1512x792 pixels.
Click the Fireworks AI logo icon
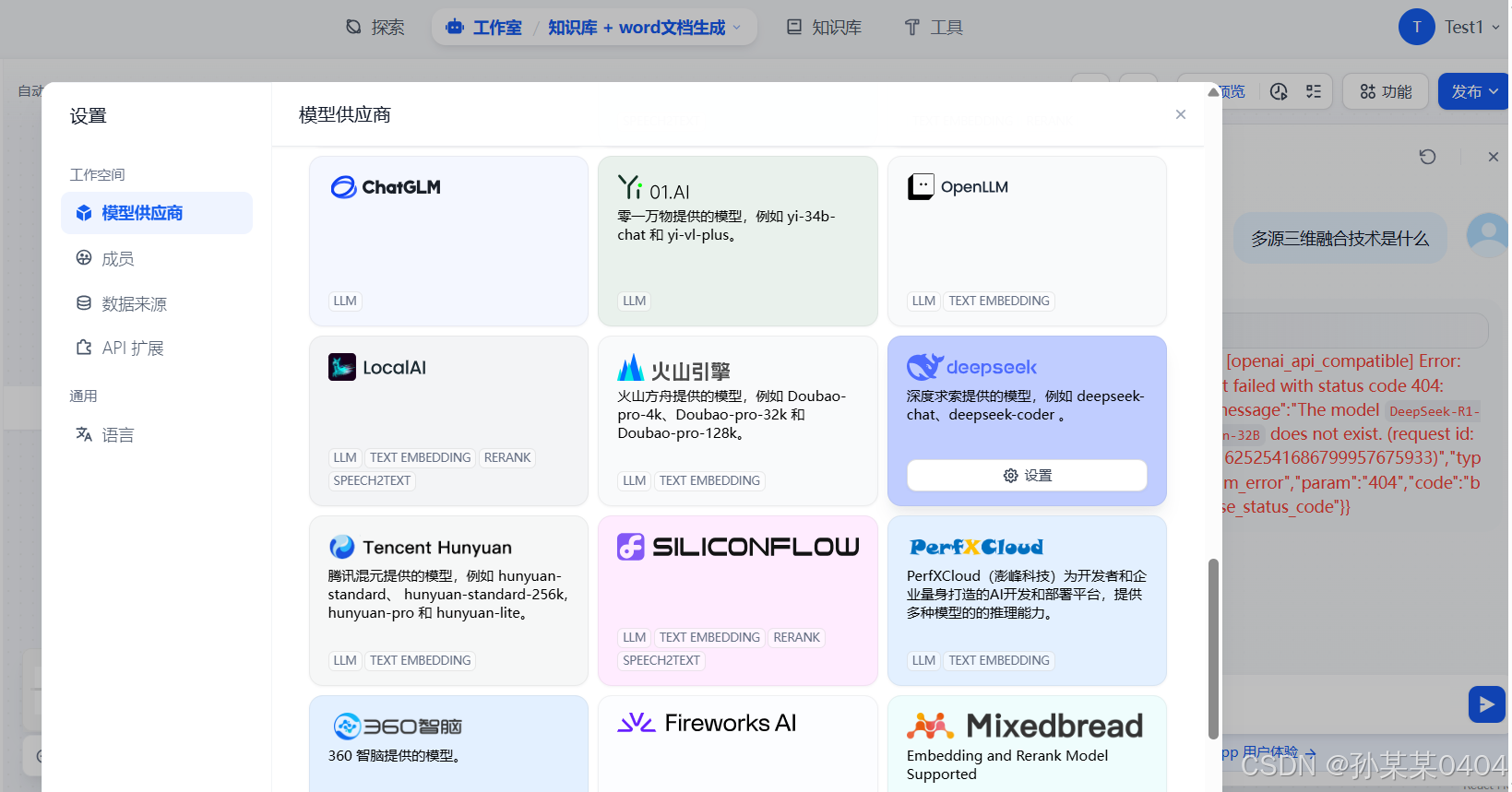pos(637,723)
